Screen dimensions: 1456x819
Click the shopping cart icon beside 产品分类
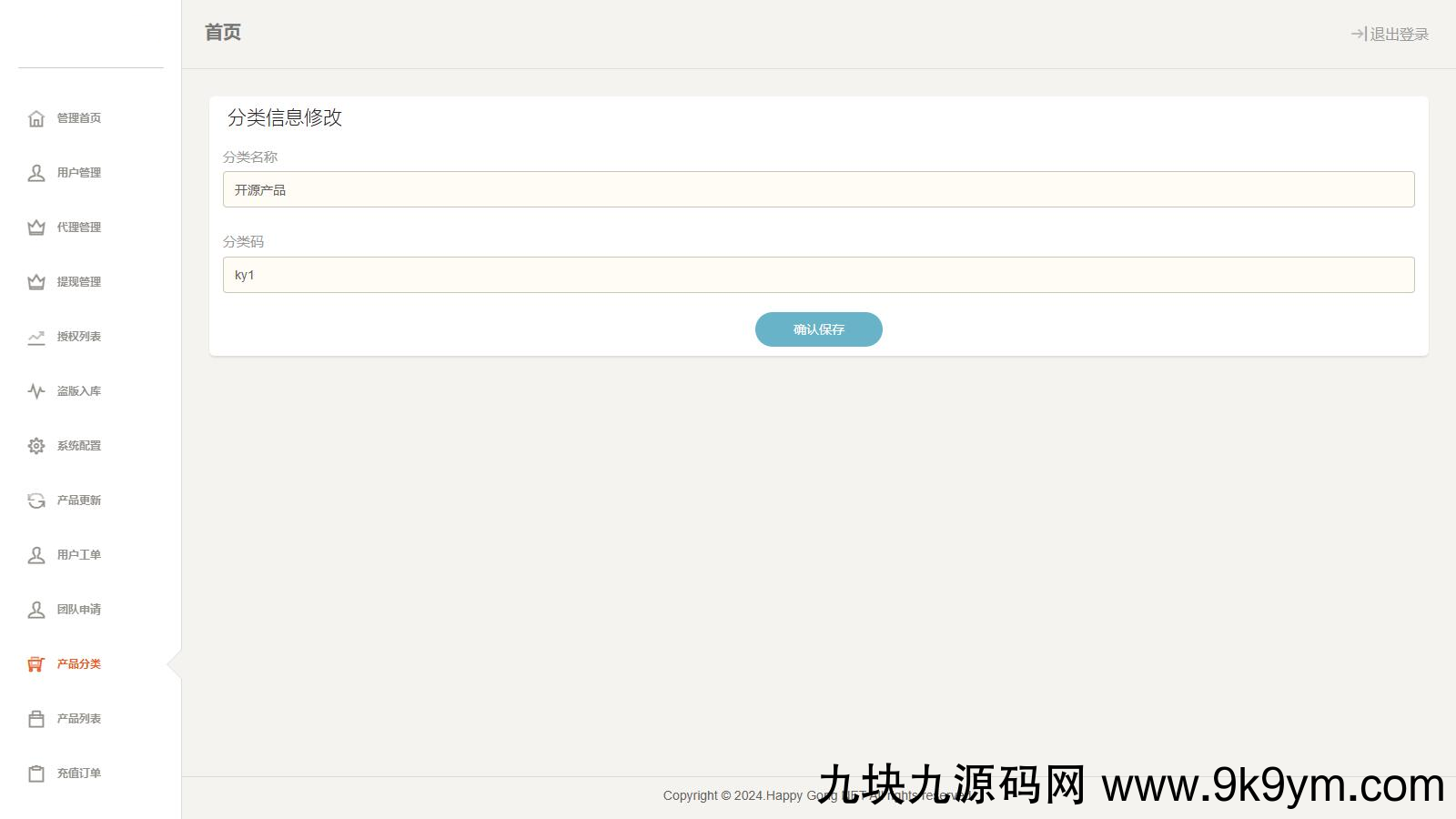pyautogui.click(x=36, y=664)
